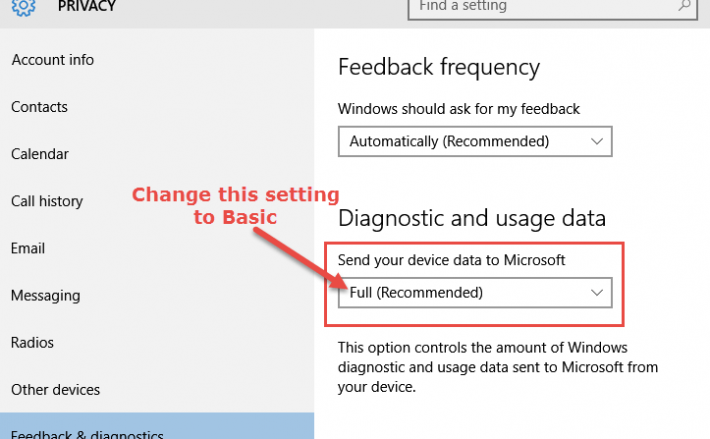Select Radios in the sidebar
This screenshot has height=439, width=710.
click(32, 343)
